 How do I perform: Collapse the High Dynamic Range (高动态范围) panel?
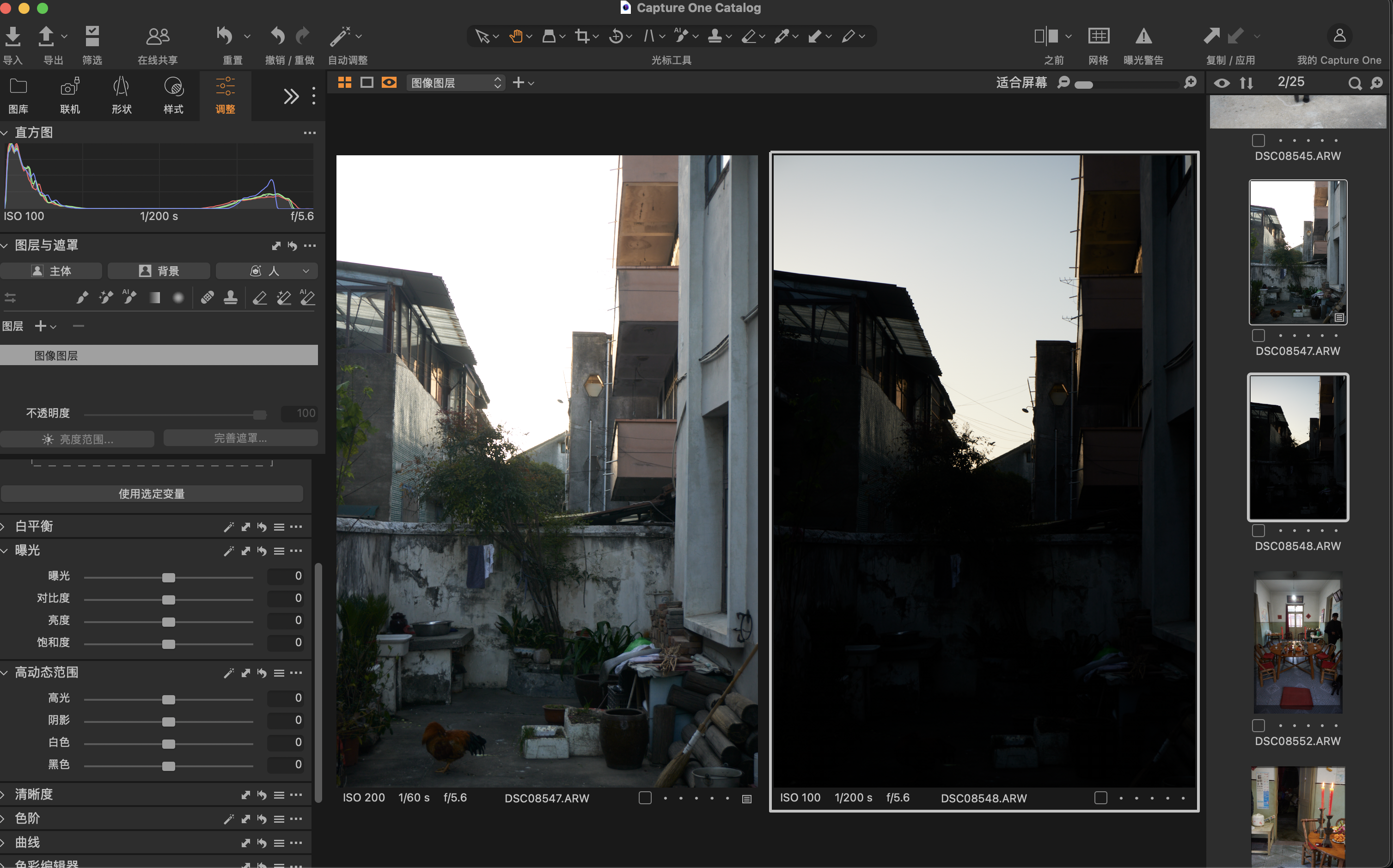click(5, 672)
